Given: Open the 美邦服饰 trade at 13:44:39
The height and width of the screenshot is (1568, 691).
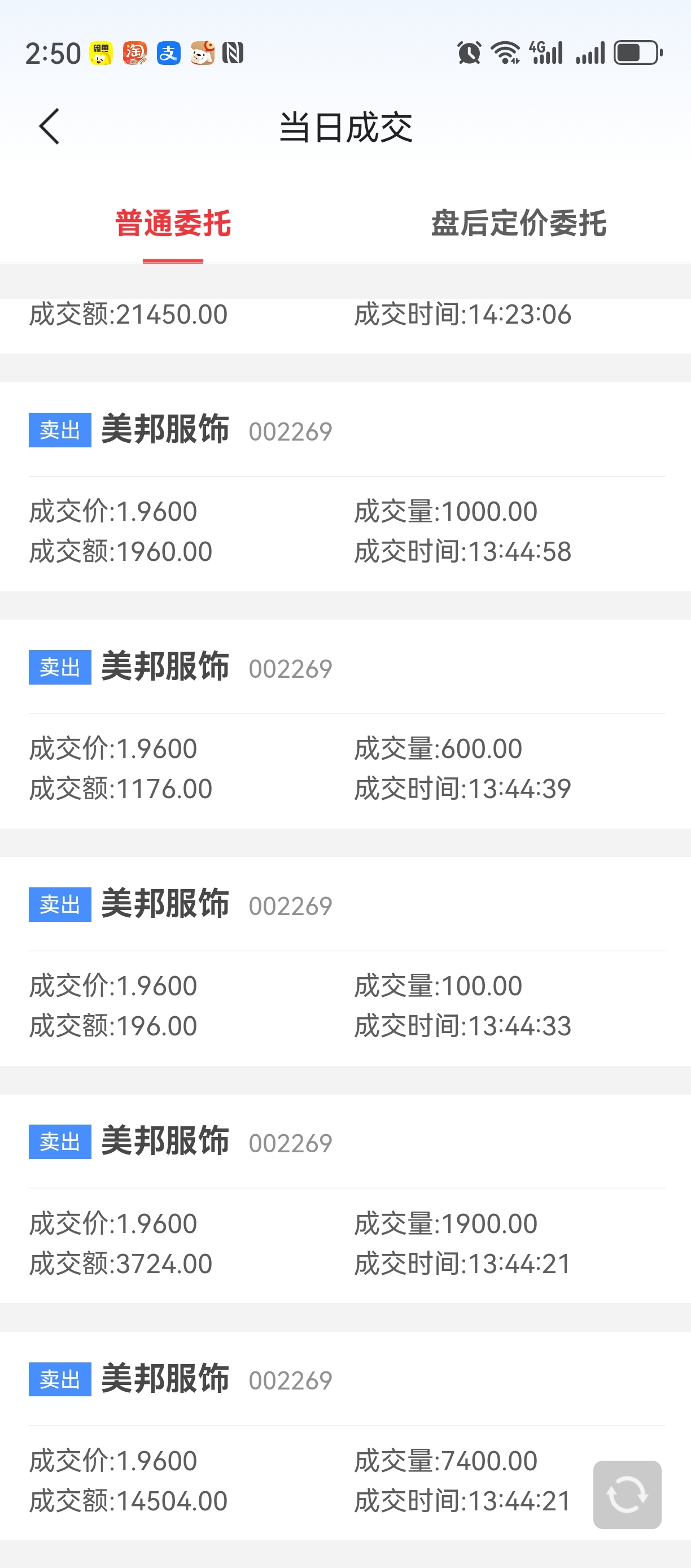Looking at the screenshot, I should pyautogui.click(x=345, y=724).
